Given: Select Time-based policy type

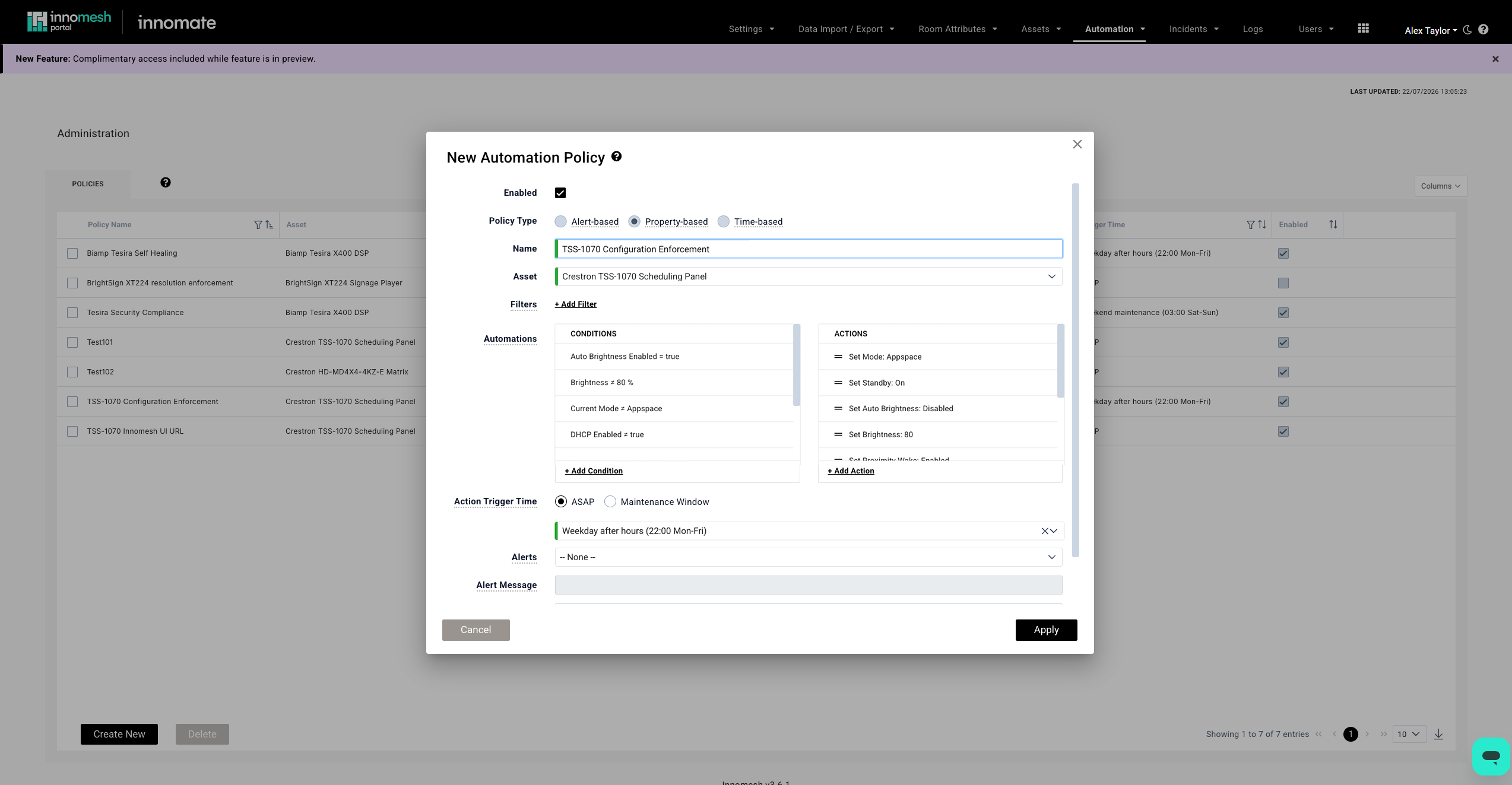Looking at the screenshot, I should point(723,221).
